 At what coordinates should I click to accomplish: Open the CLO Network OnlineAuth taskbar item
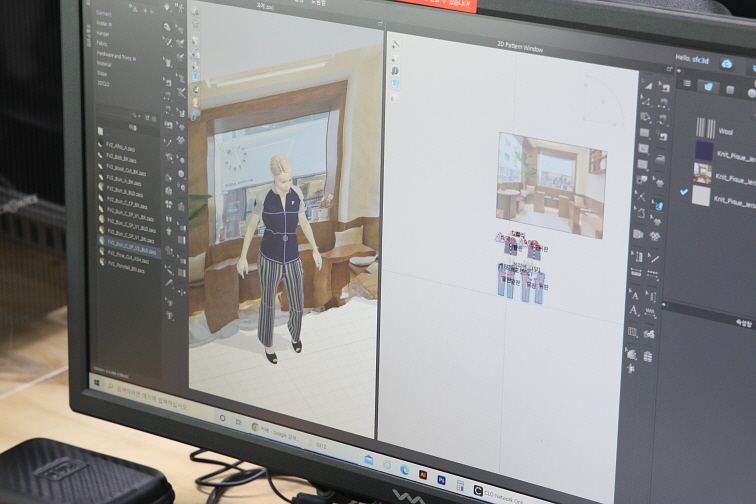click(x=498, y=494)
